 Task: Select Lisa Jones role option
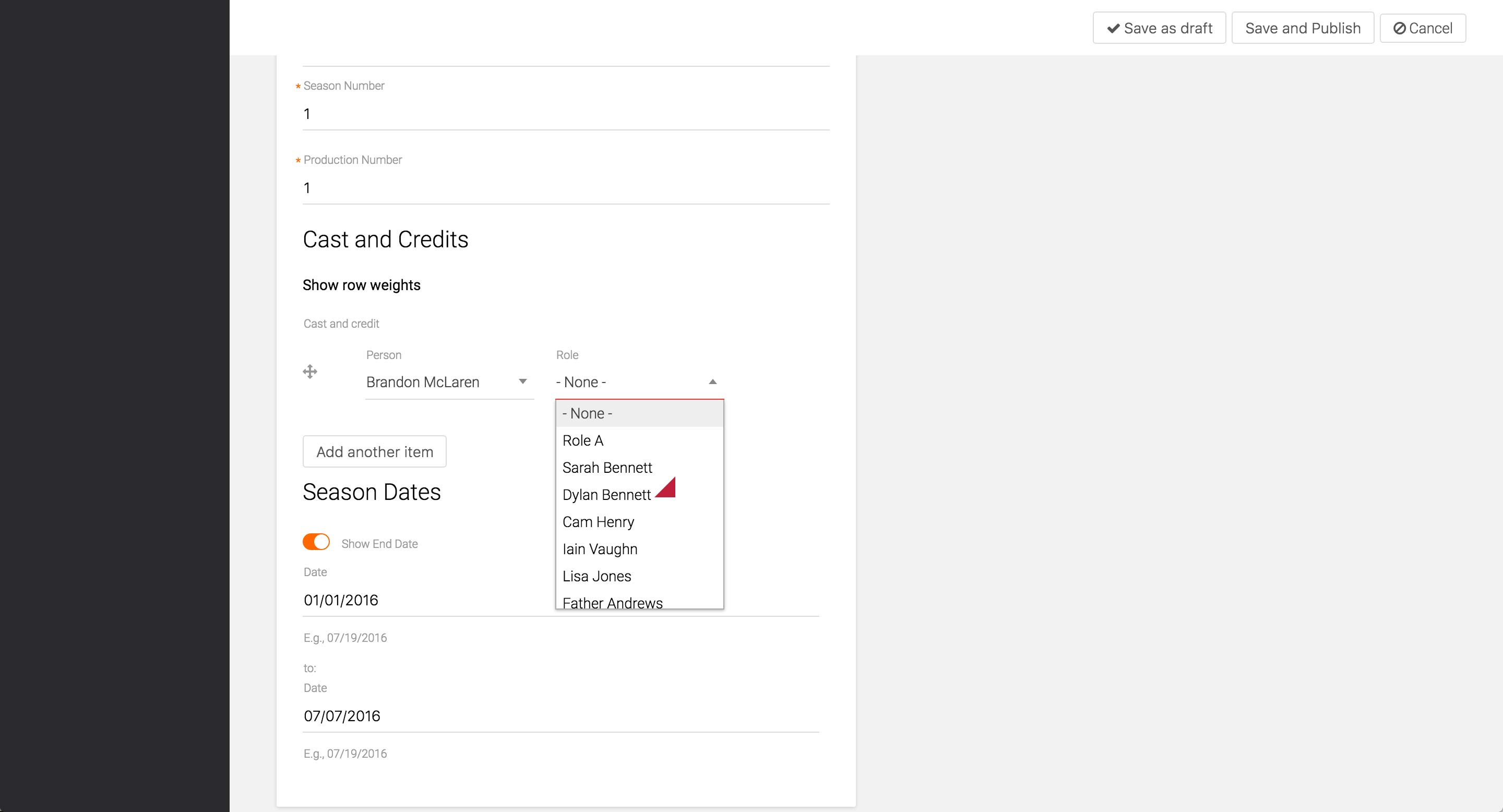pyautogui.click(x=597, y=576)
